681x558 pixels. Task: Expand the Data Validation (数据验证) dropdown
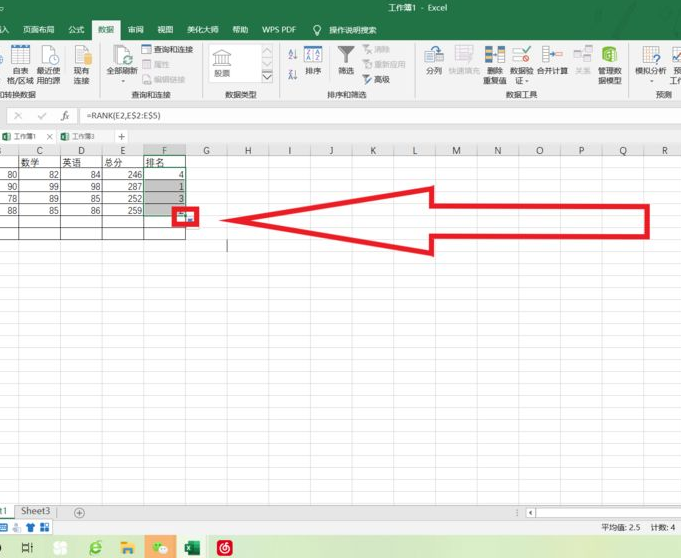(521, 81)
